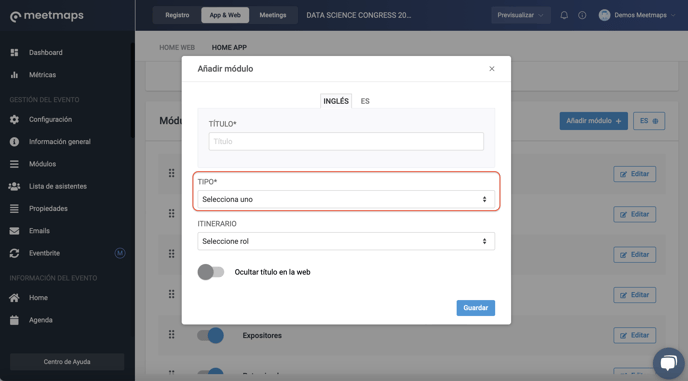The image size is (688, 381).
Task: Click the Módulos list icon
Action: coord(14,164)
